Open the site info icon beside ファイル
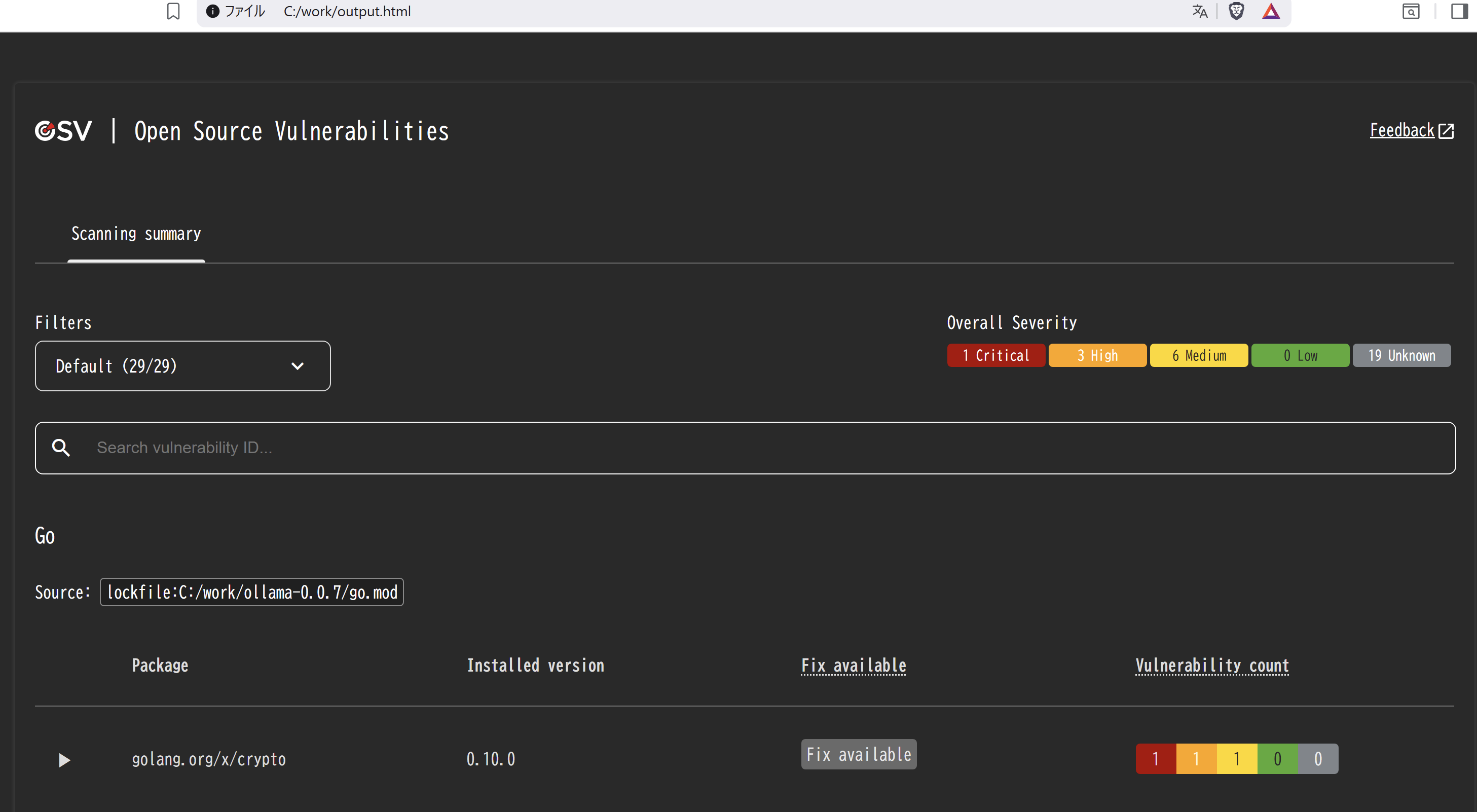The height and width of the screenshot is (812, 1477). tap(212, 12)
